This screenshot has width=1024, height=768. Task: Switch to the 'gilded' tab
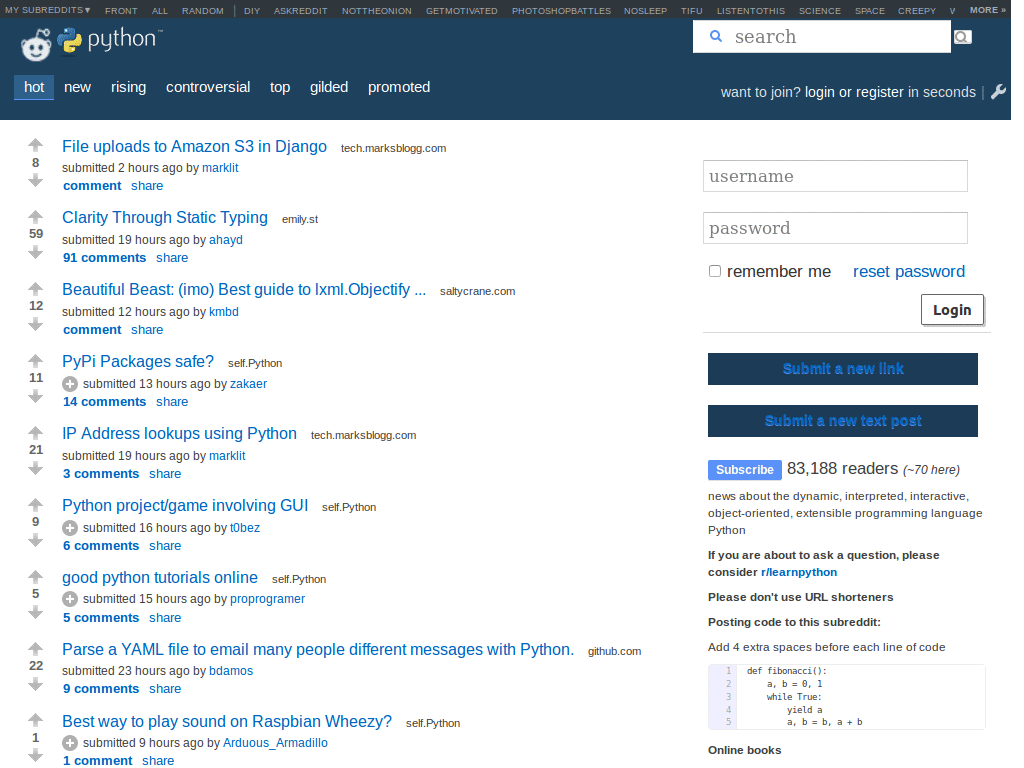click(x=328, y=87)
